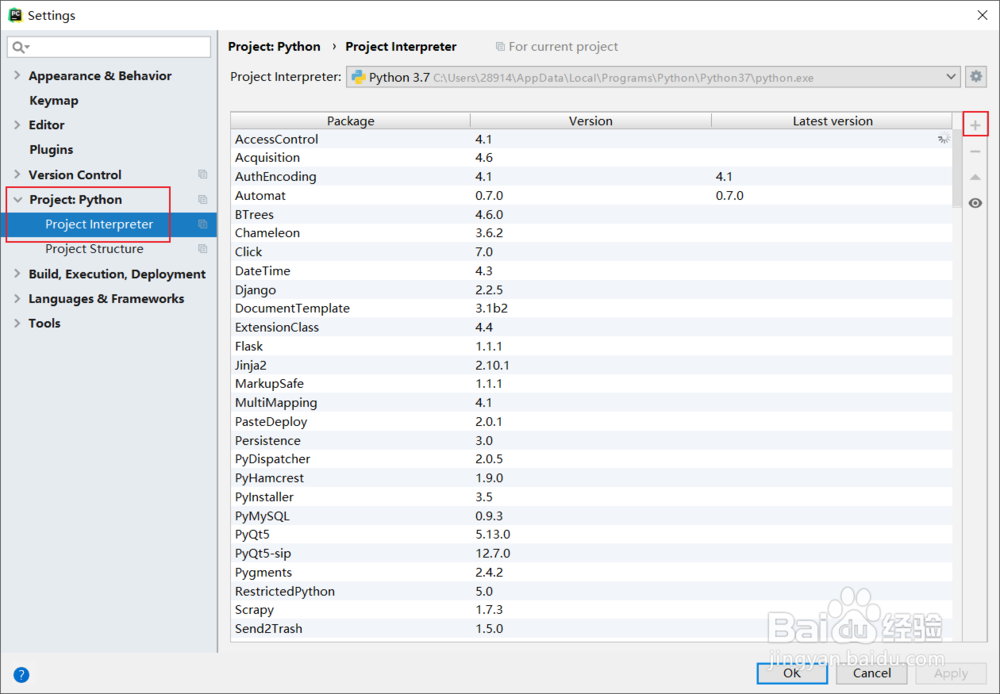Expand Languages & Frameworks section
This screenshot has height=694, width=1000.
[17, 299]
